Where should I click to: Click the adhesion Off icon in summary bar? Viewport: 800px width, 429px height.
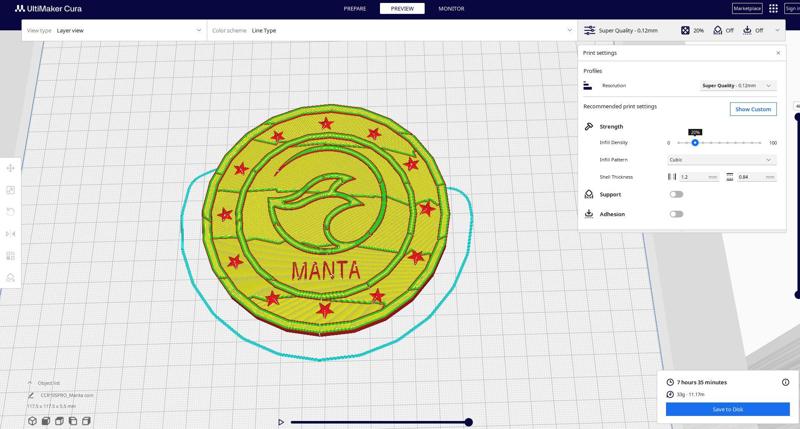[747, 31]
